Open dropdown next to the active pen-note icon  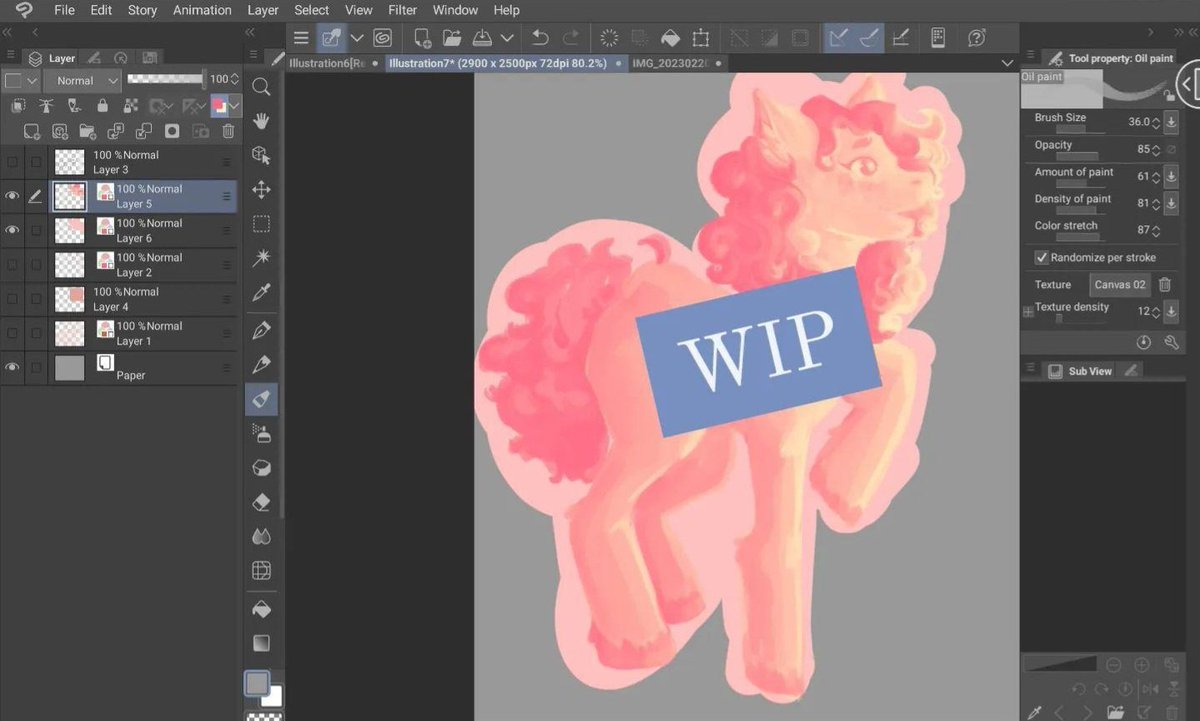pos(356,38)
